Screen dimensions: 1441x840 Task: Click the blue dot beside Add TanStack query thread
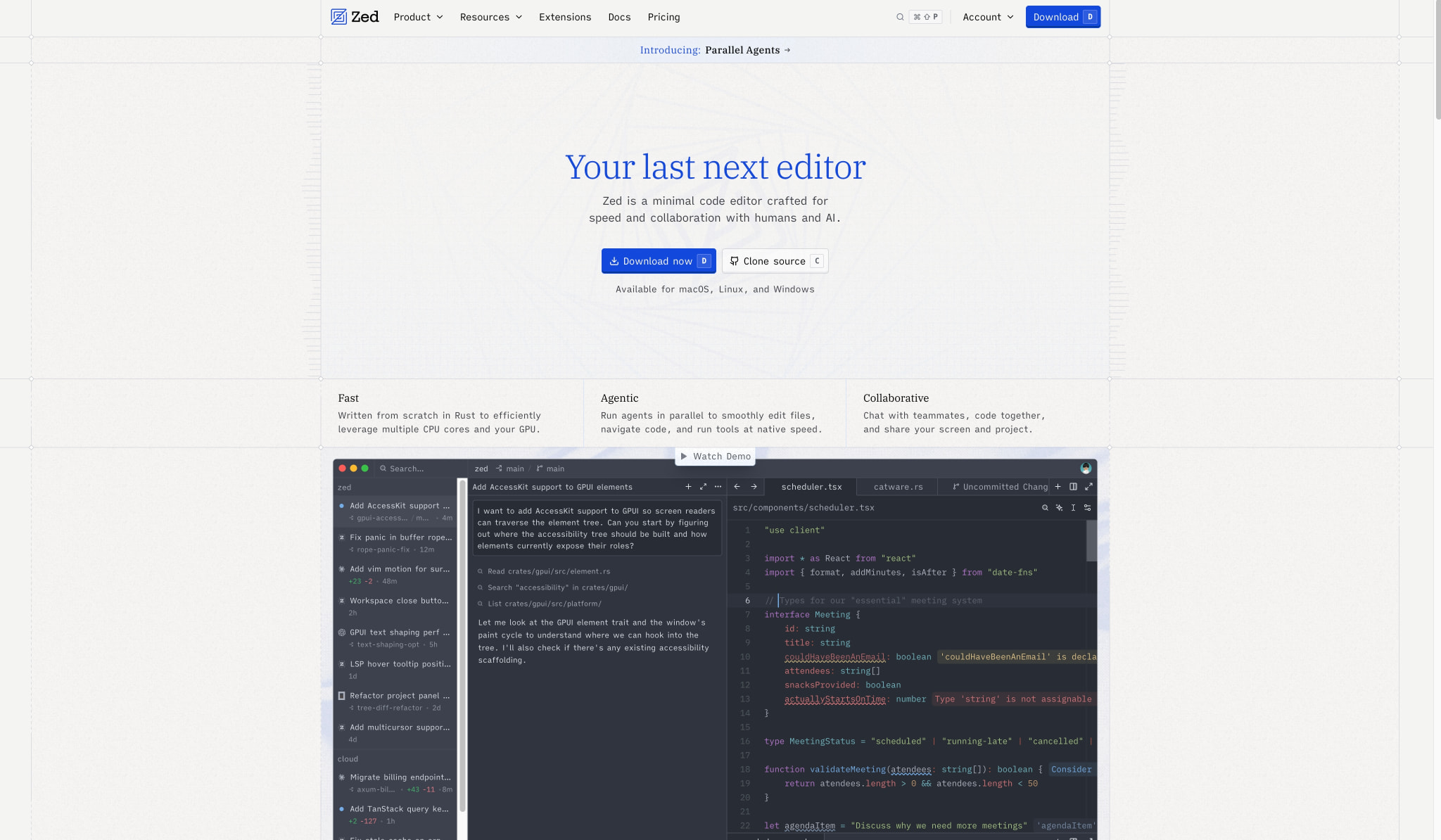click(x=342, y=809)
